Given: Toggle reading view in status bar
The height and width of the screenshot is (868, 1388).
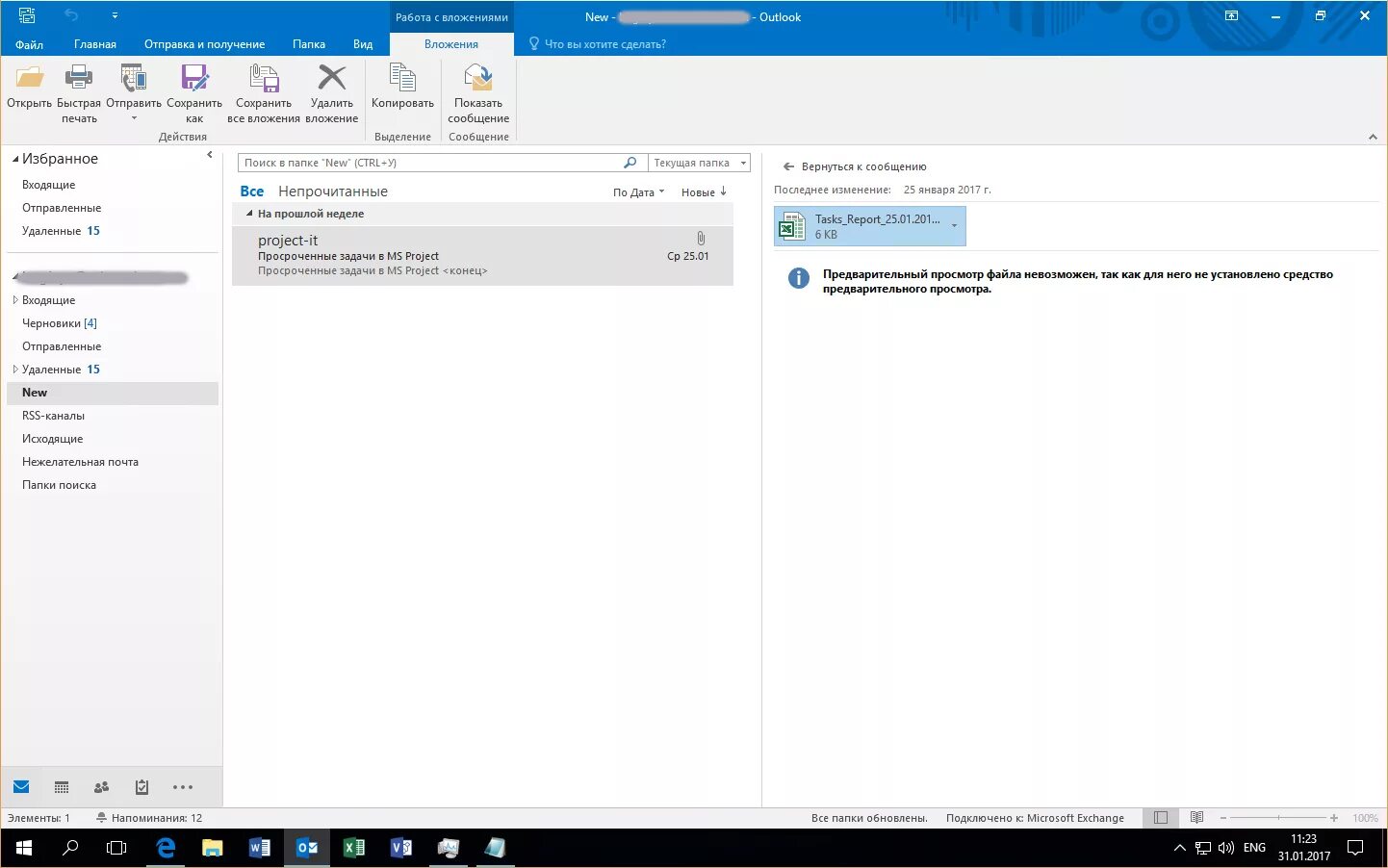Looking at the screenshot, I should [x=1196, y=818].
